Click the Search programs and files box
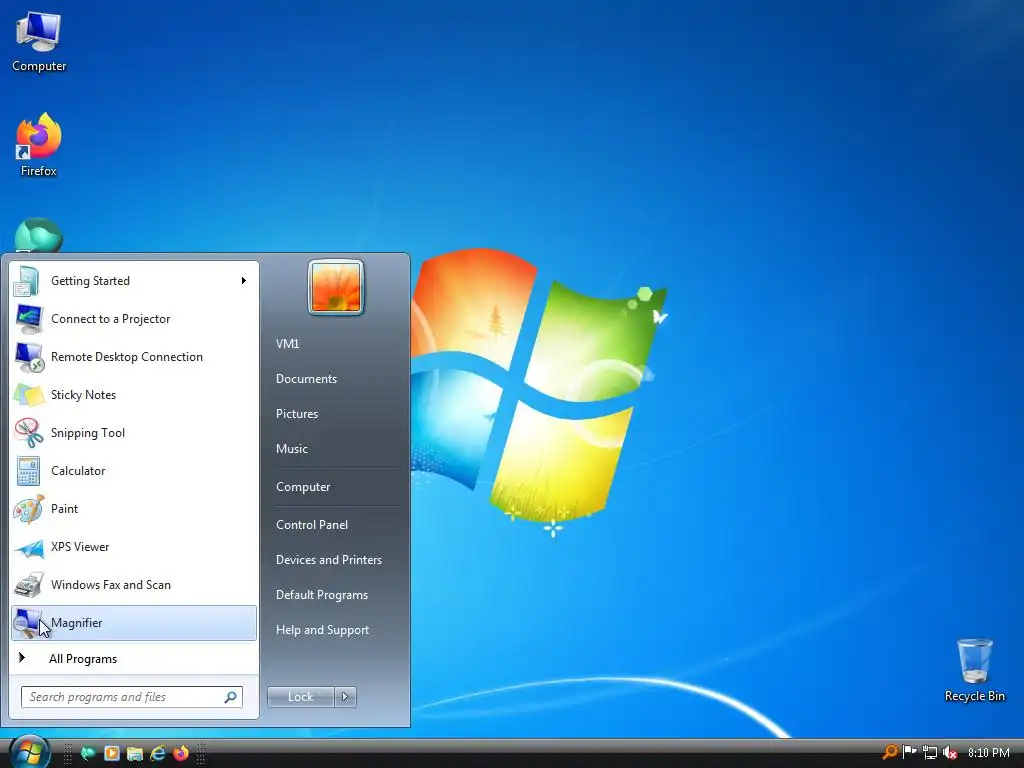 pos(132,697)
